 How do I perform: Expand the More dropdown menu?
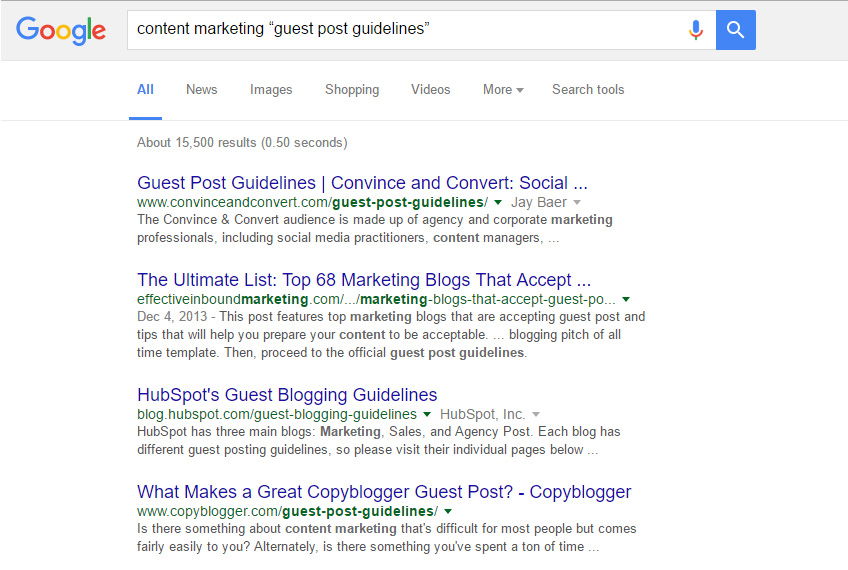point(503,89)
